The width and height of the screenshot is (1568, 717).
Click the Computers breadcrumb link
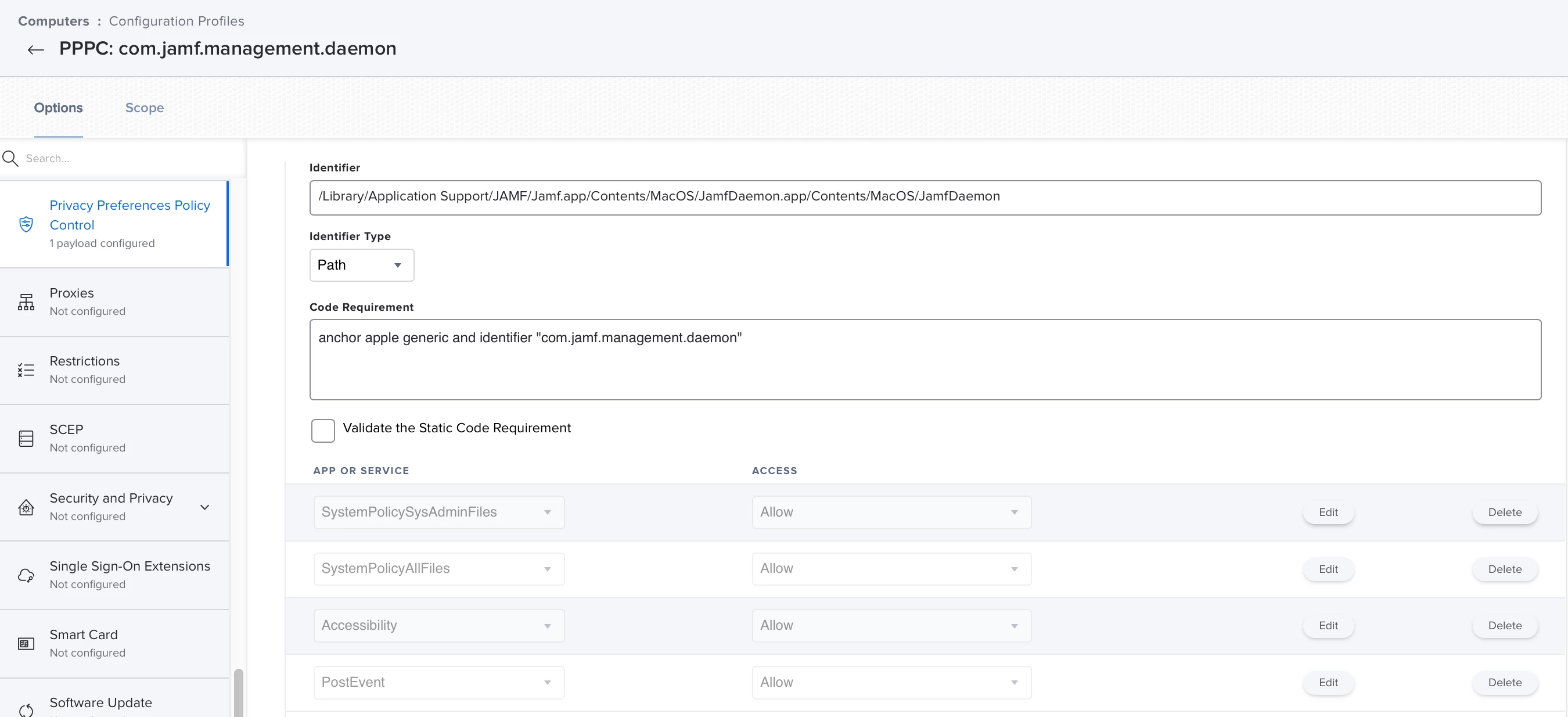pyautogui.click(x=53, y=21)
